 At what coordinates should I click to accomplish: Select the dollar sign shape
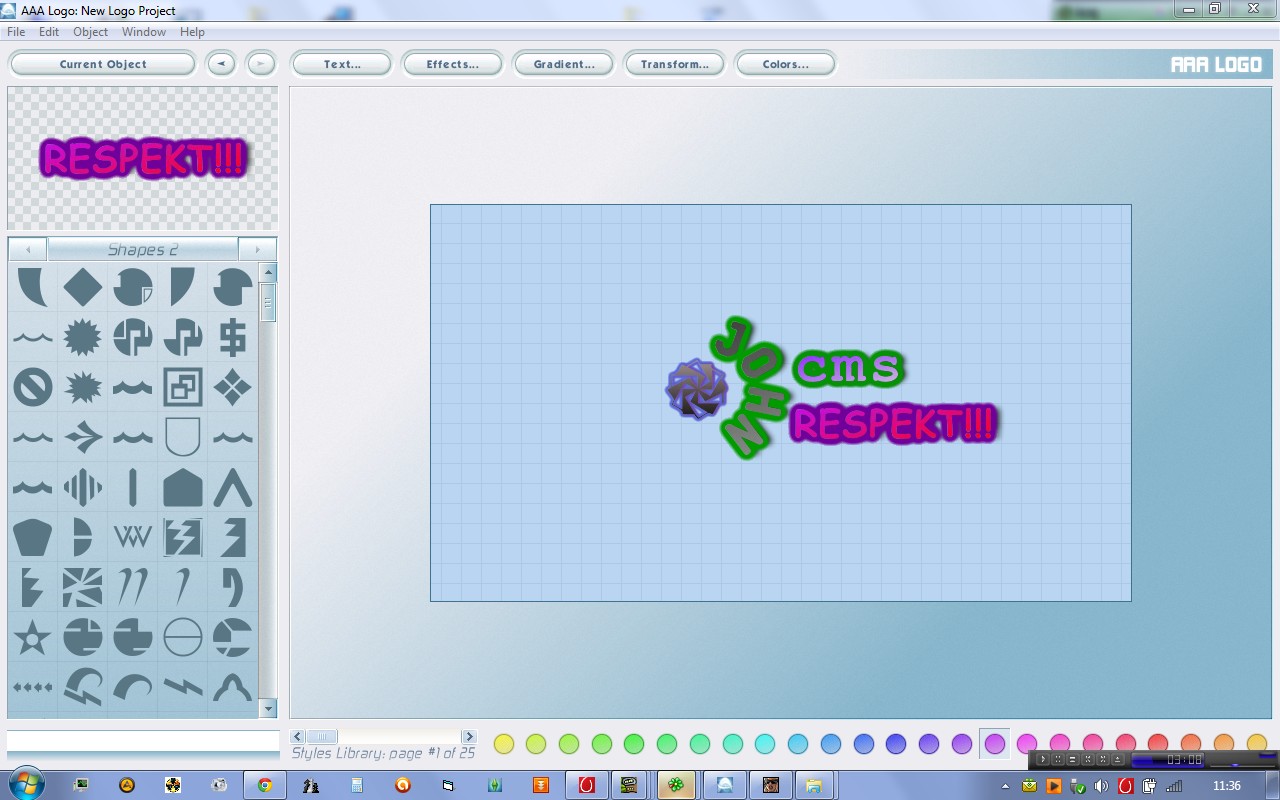(x=232, y=337)
